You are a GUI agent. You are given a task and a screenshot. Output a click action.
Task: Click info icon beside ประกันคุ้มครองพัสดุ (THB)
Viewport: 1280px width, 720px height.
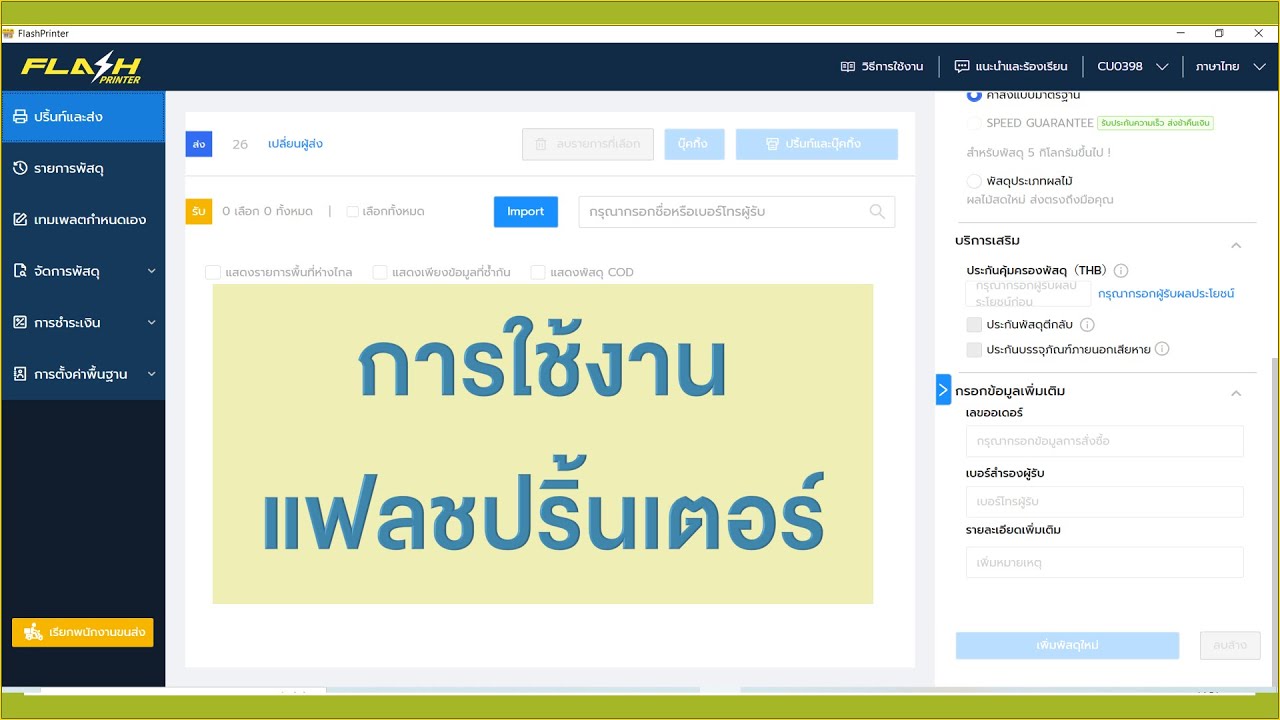coord(1121,271)
